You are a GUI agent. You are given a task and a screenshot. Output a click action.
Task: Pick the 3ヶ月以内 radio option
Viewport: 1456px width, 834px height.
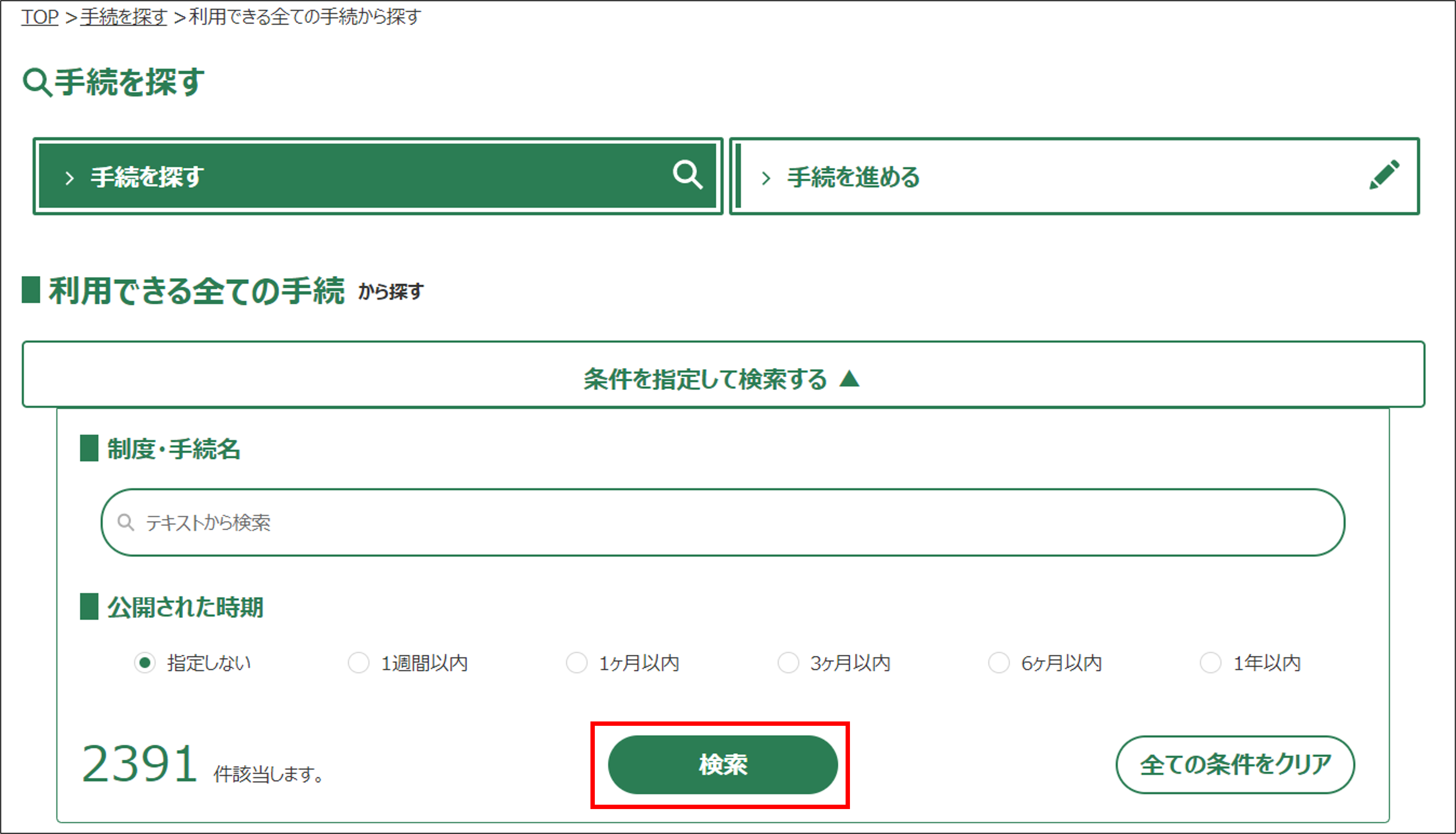[x=788, y=663]
